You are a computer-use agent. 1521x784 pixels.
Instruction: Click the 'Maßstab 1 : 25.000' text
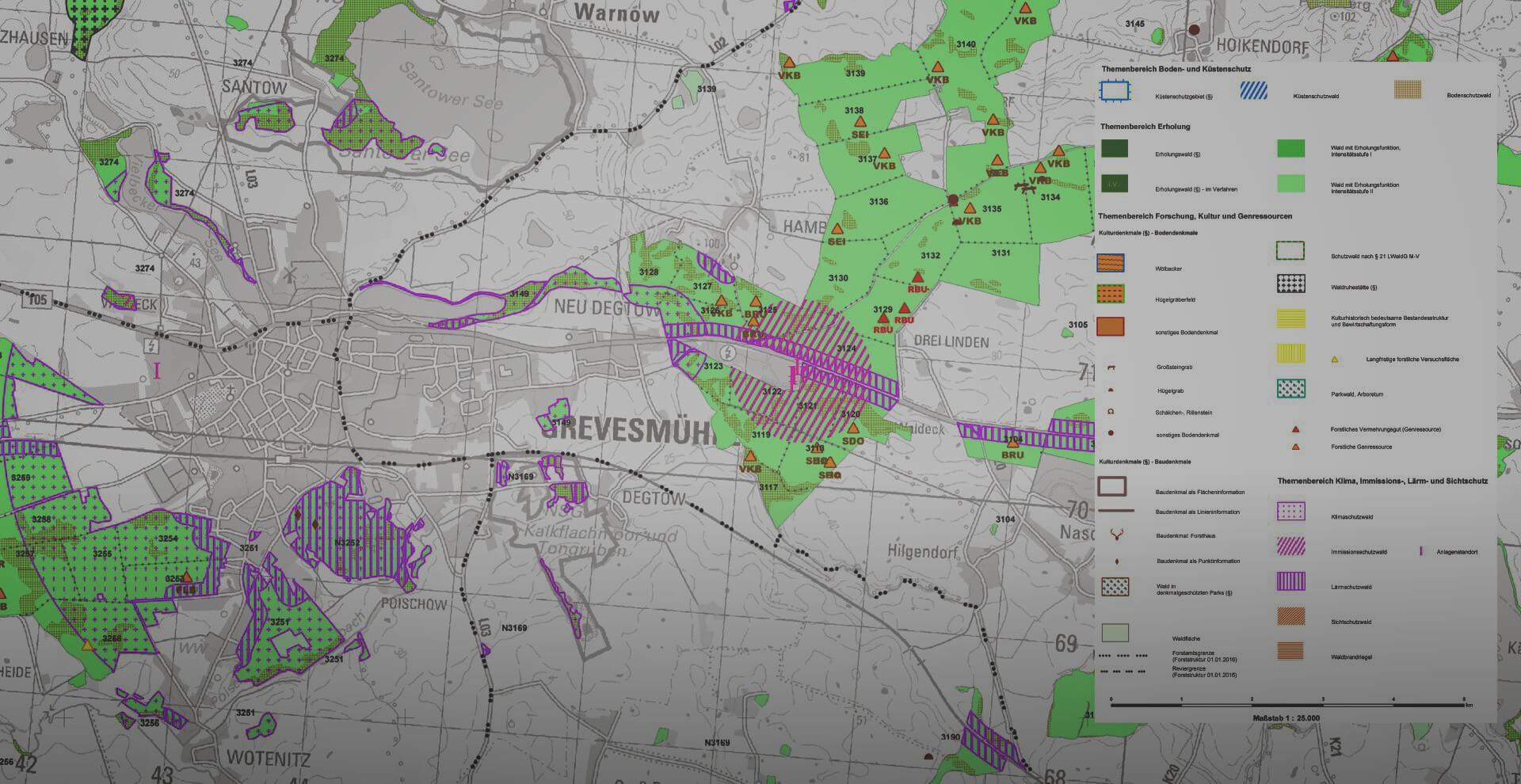click(x=1286, y=718)
